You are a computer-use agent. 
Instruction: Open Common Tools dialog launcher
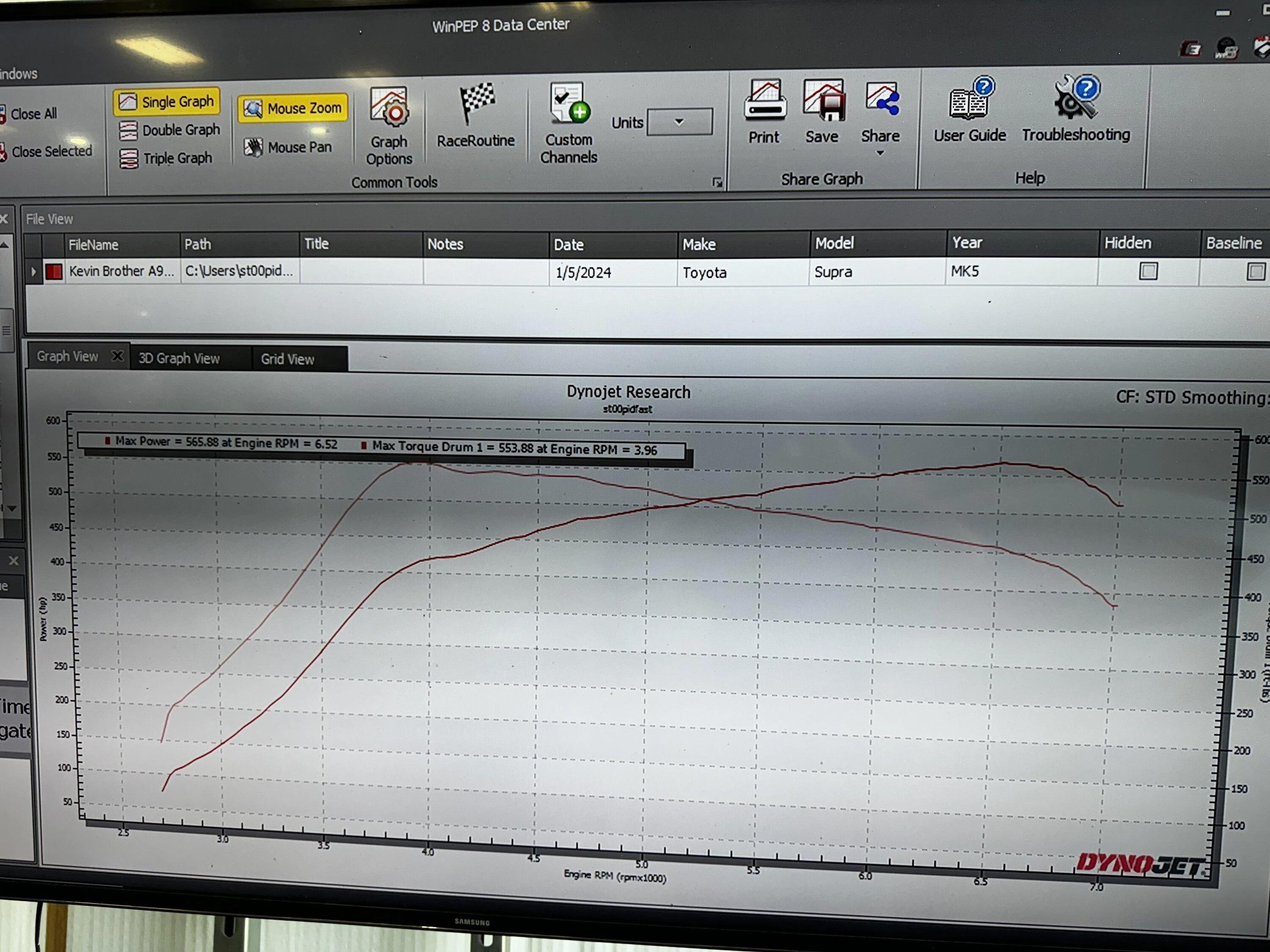717,182
